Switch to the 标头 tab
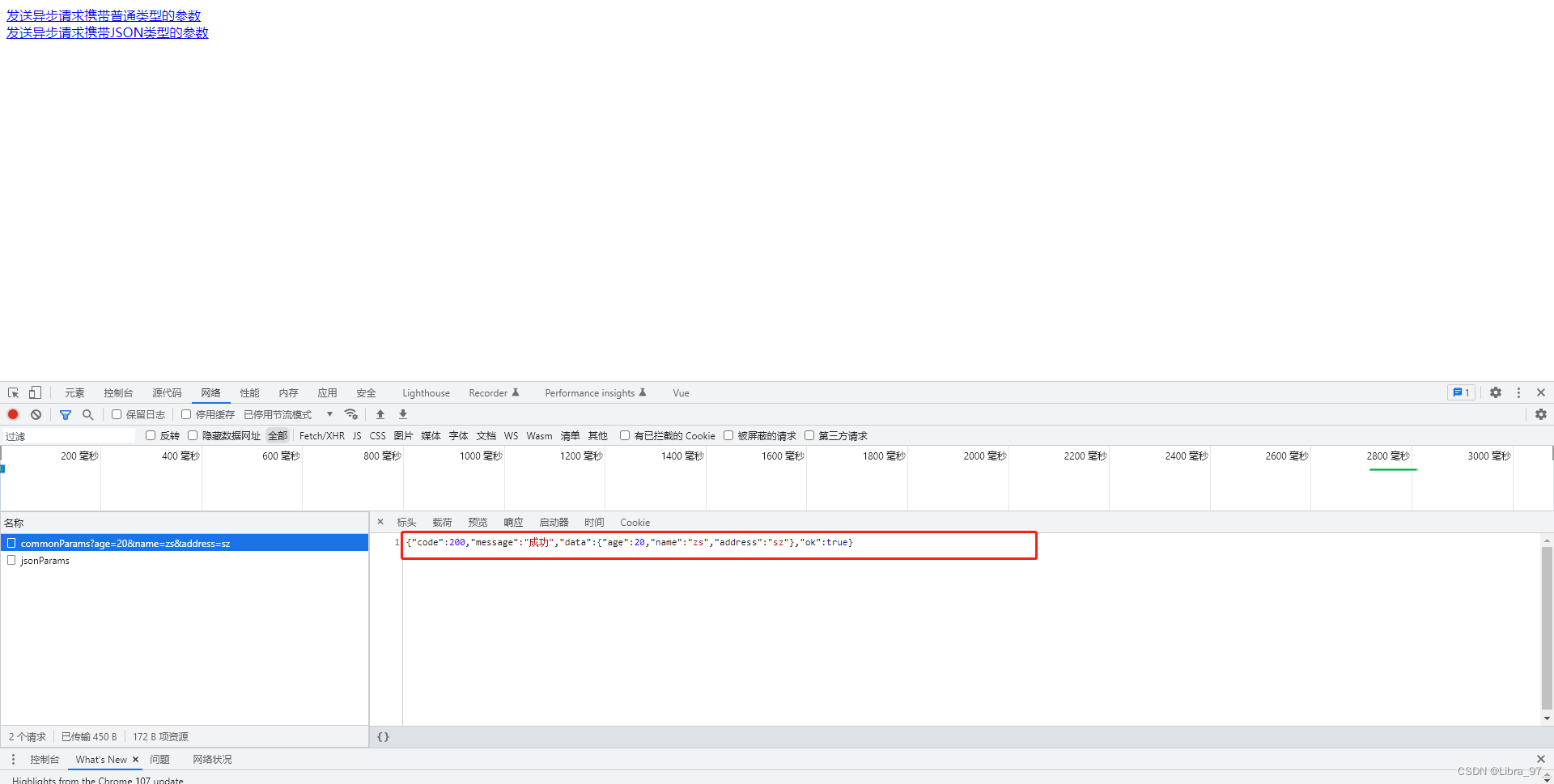The image size is (1554, 784). click(x=406, y=523)
